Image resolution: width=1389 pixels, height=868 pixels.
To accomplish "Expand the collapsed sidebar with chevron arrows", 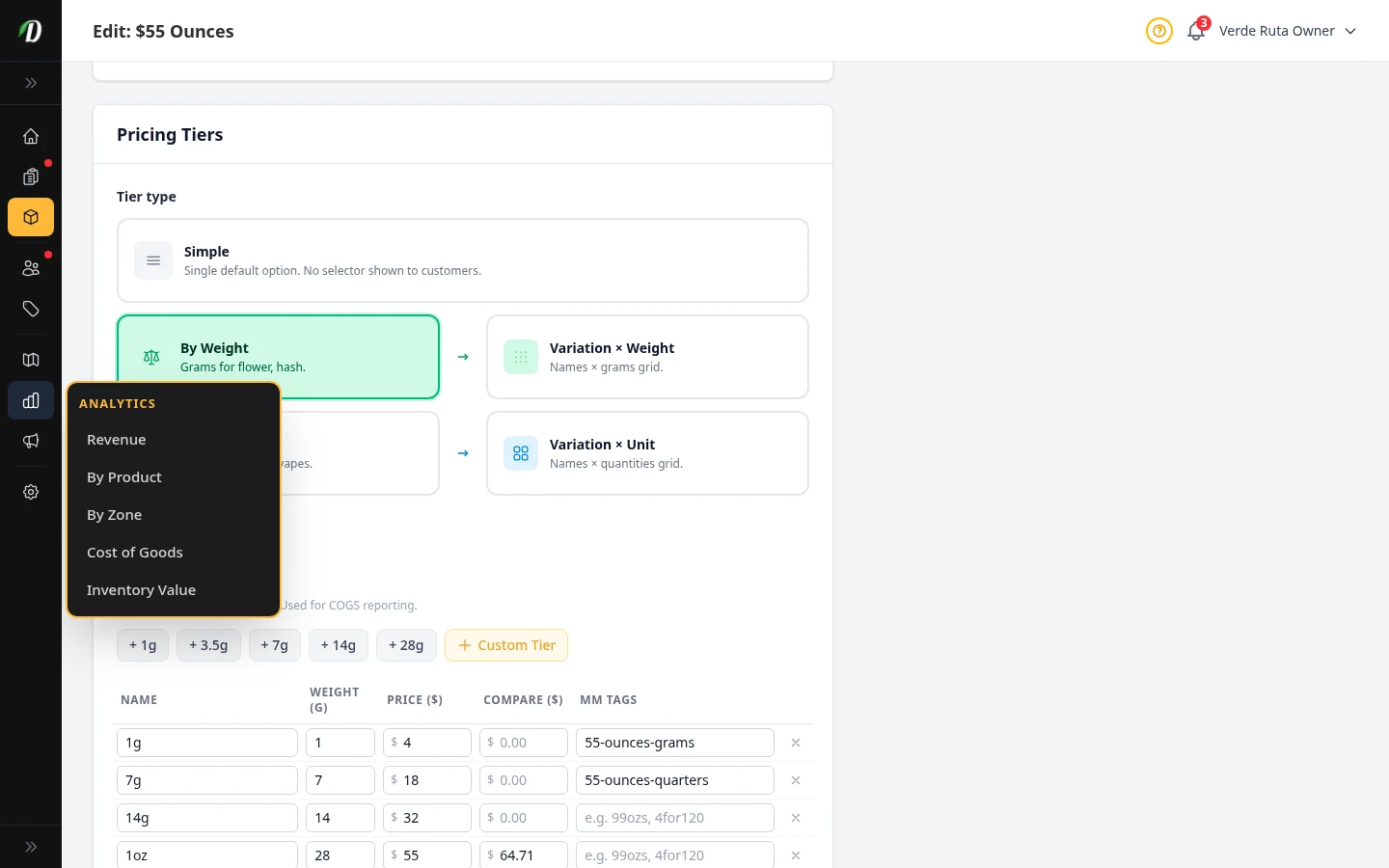I will click(x=31, y=83).
